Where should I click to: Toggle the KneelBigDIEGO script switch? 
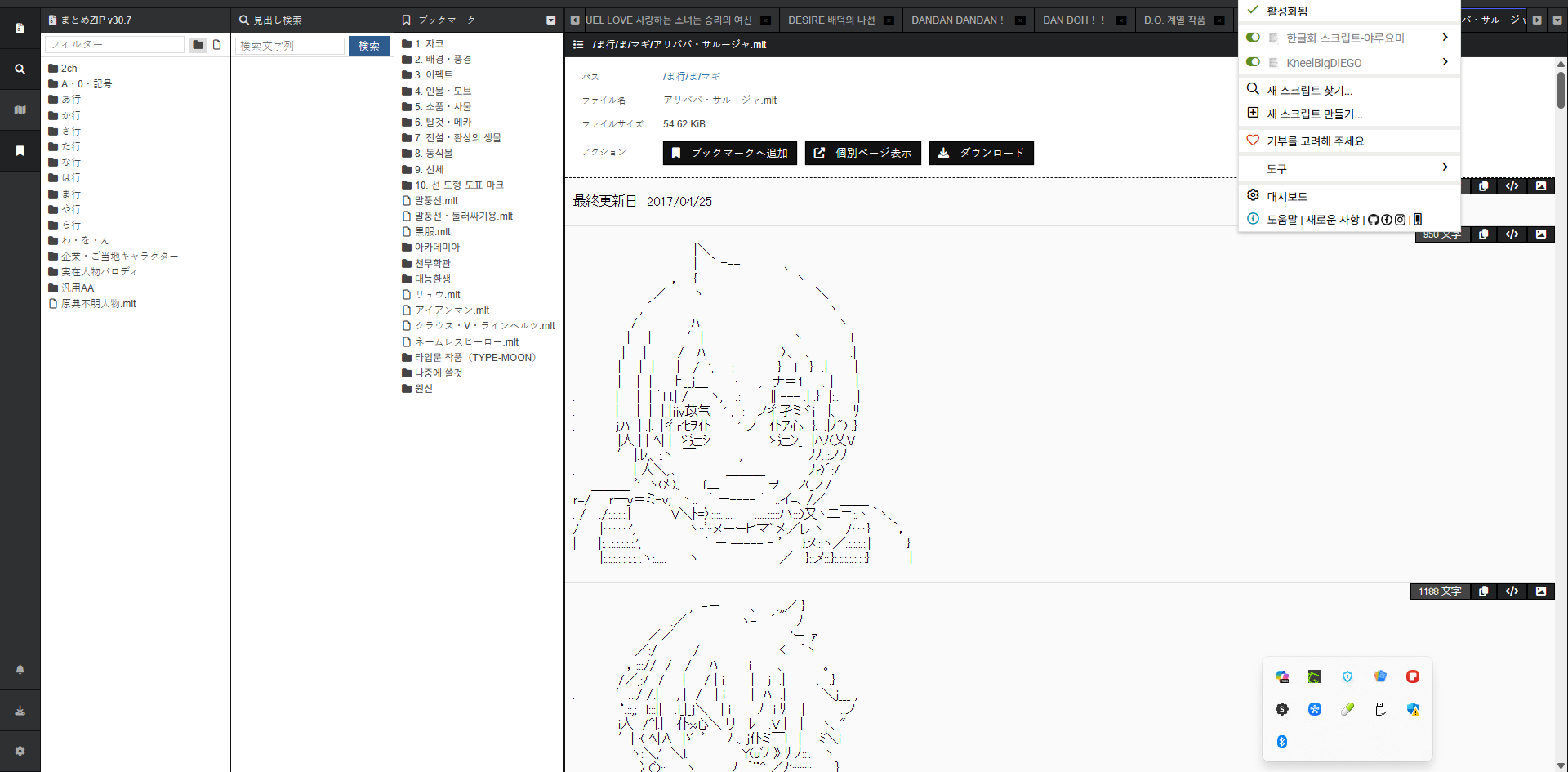(1253, 62)
